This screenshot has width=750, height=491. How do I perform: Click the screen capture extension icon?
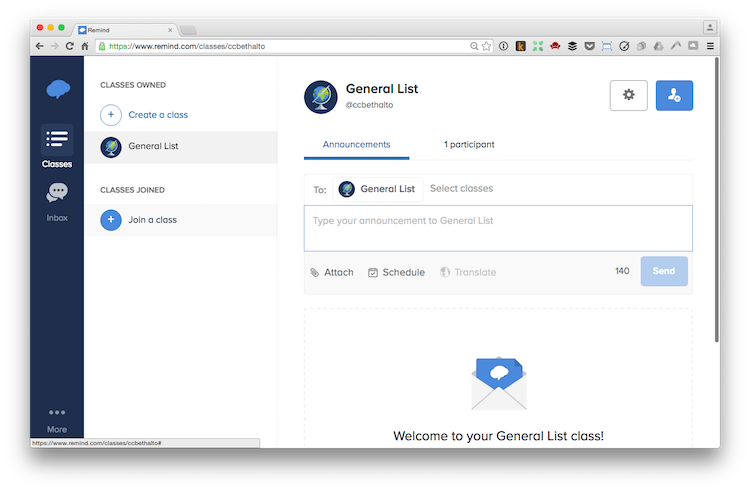[x=607, y=46]
